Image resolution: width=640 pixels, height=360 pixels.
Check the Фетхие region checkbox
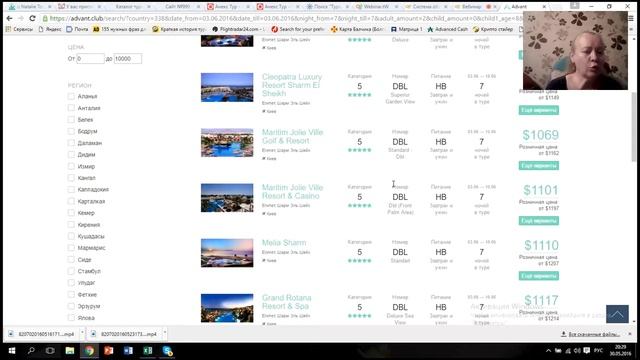coord(71,294)
